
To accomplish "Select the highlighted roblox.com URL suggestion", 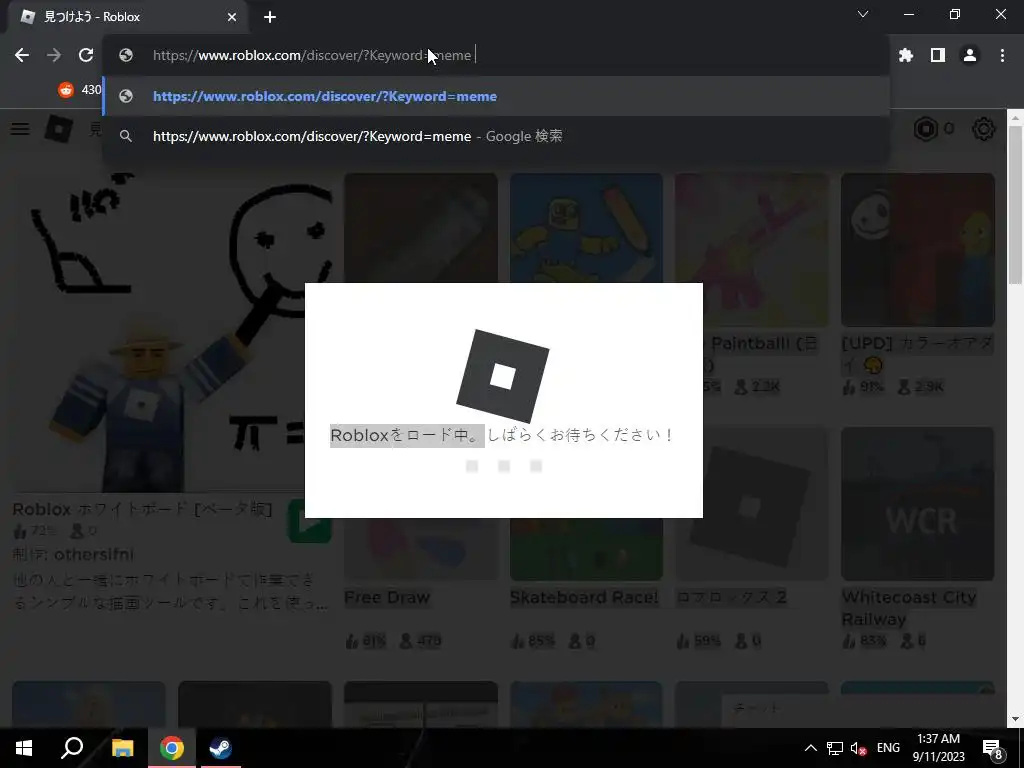I will [496, 96].
